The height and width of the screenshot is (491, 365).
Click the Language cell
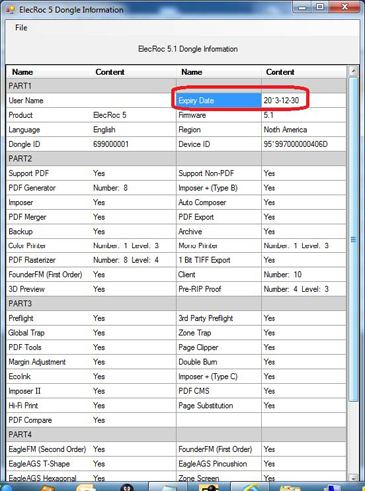point(49,130)
